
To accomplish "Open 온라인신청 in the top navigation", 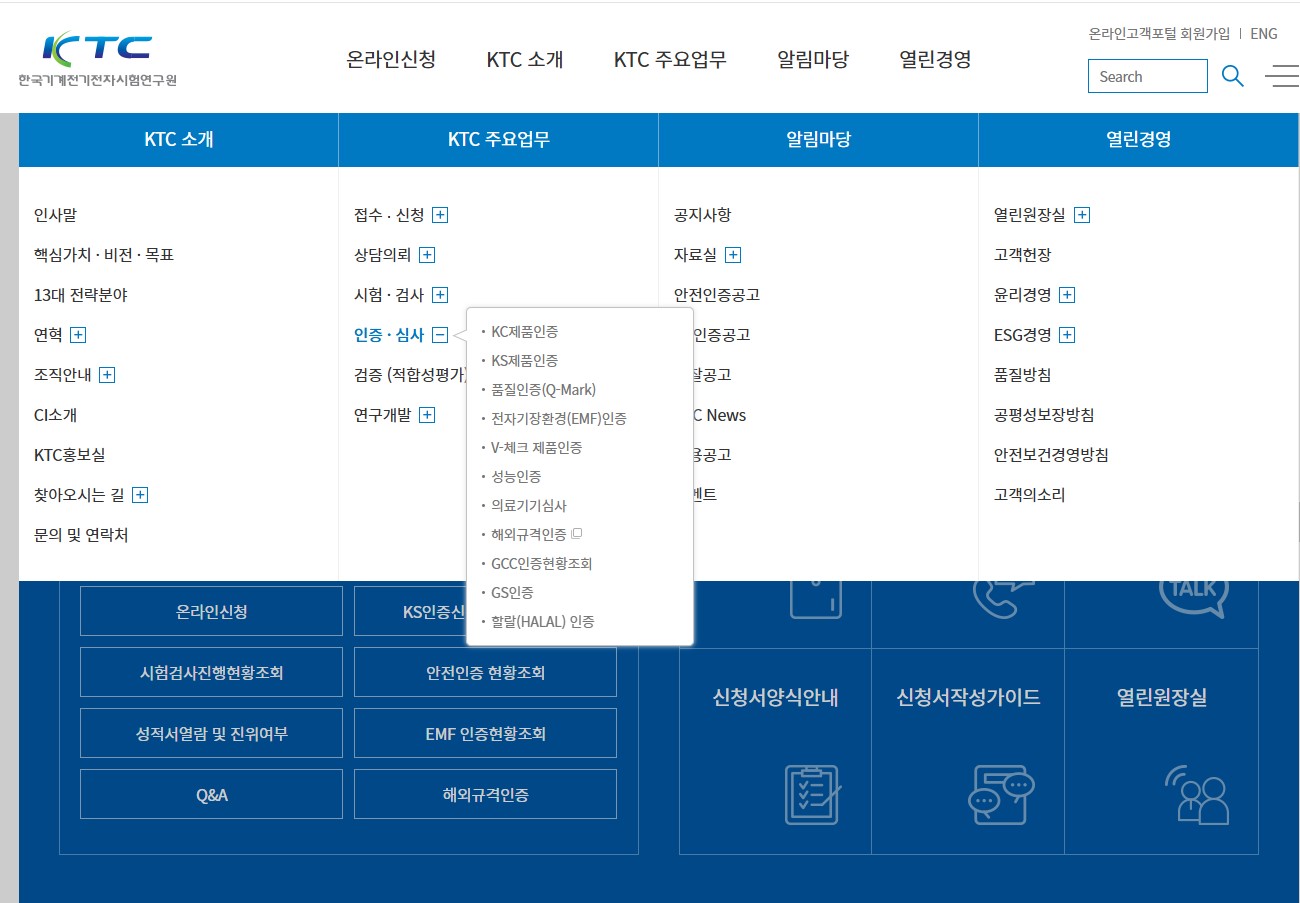I will (391, 59).
